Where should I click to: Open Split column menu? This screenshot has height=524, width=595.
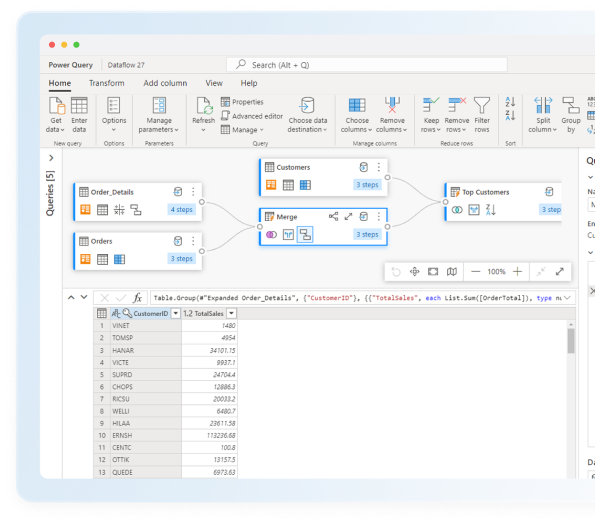click(543, 114)
